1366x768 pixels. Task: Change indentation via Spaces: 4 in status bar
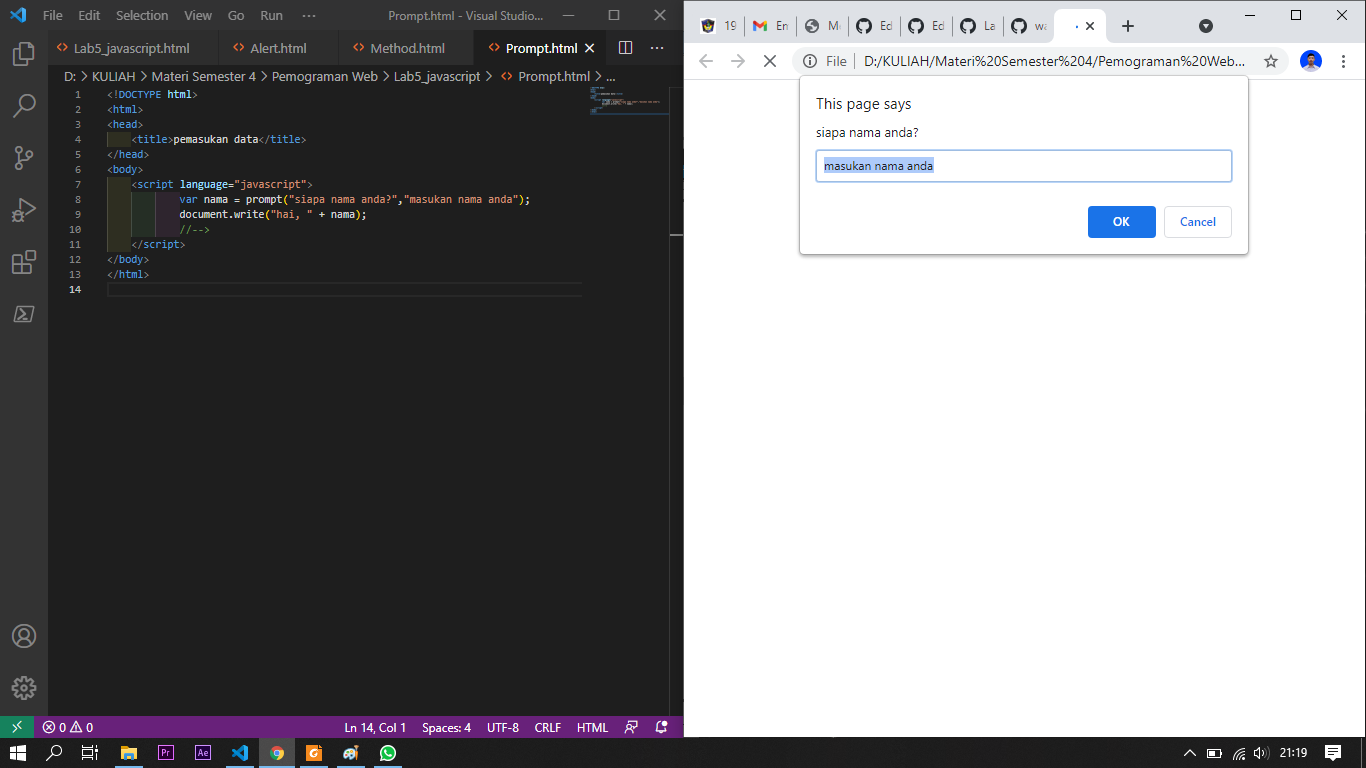(x=444, y=727)
